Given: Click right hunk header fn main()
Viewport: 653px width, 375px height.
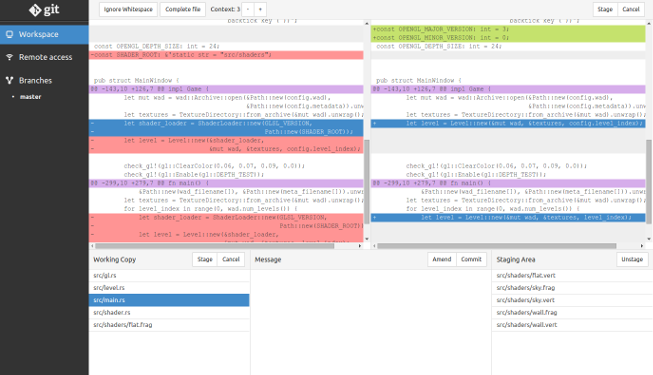Looking at the screenshot, I should 508,183.
